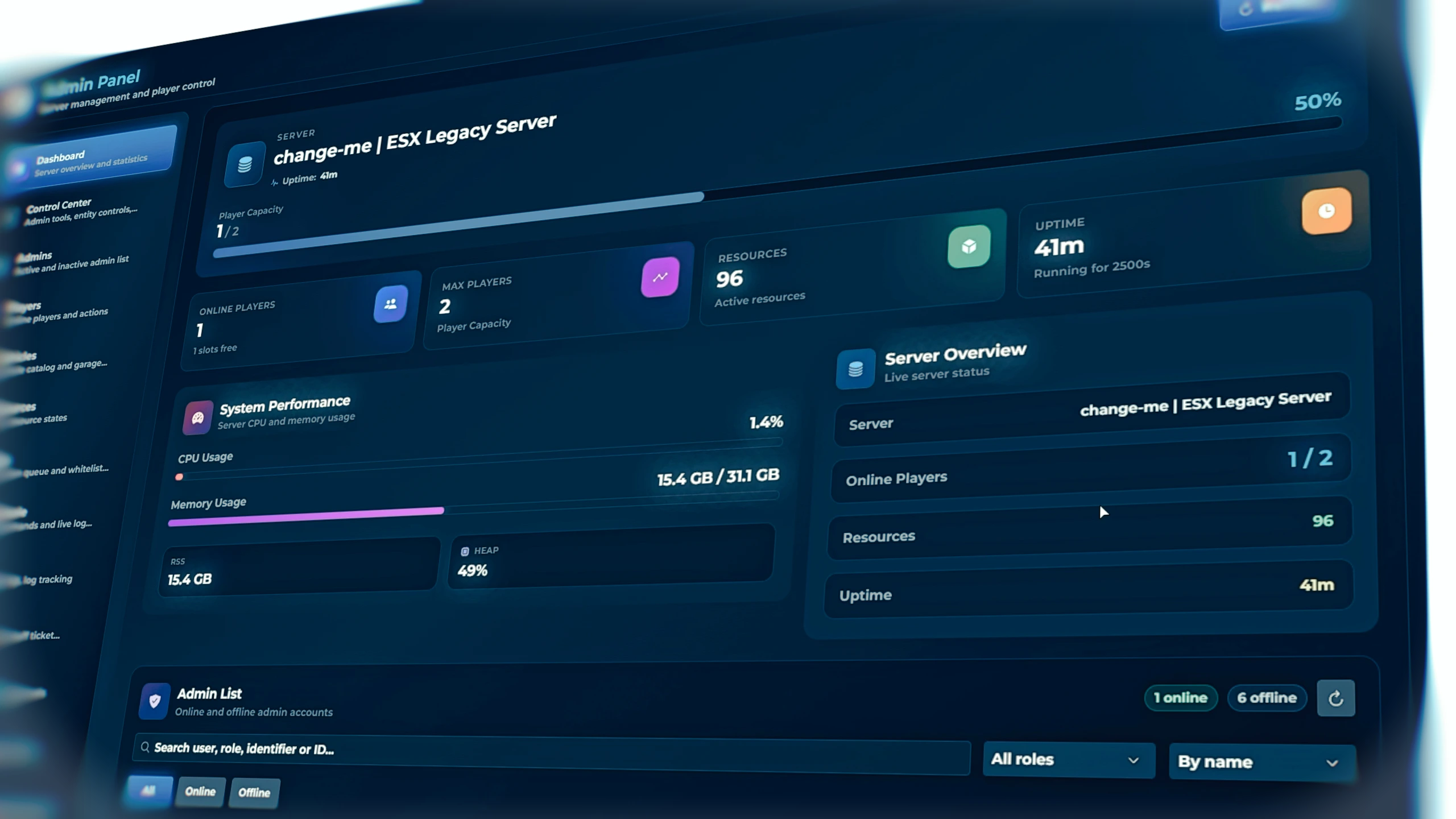Click the Server Overview database icon

pos(855,369)
